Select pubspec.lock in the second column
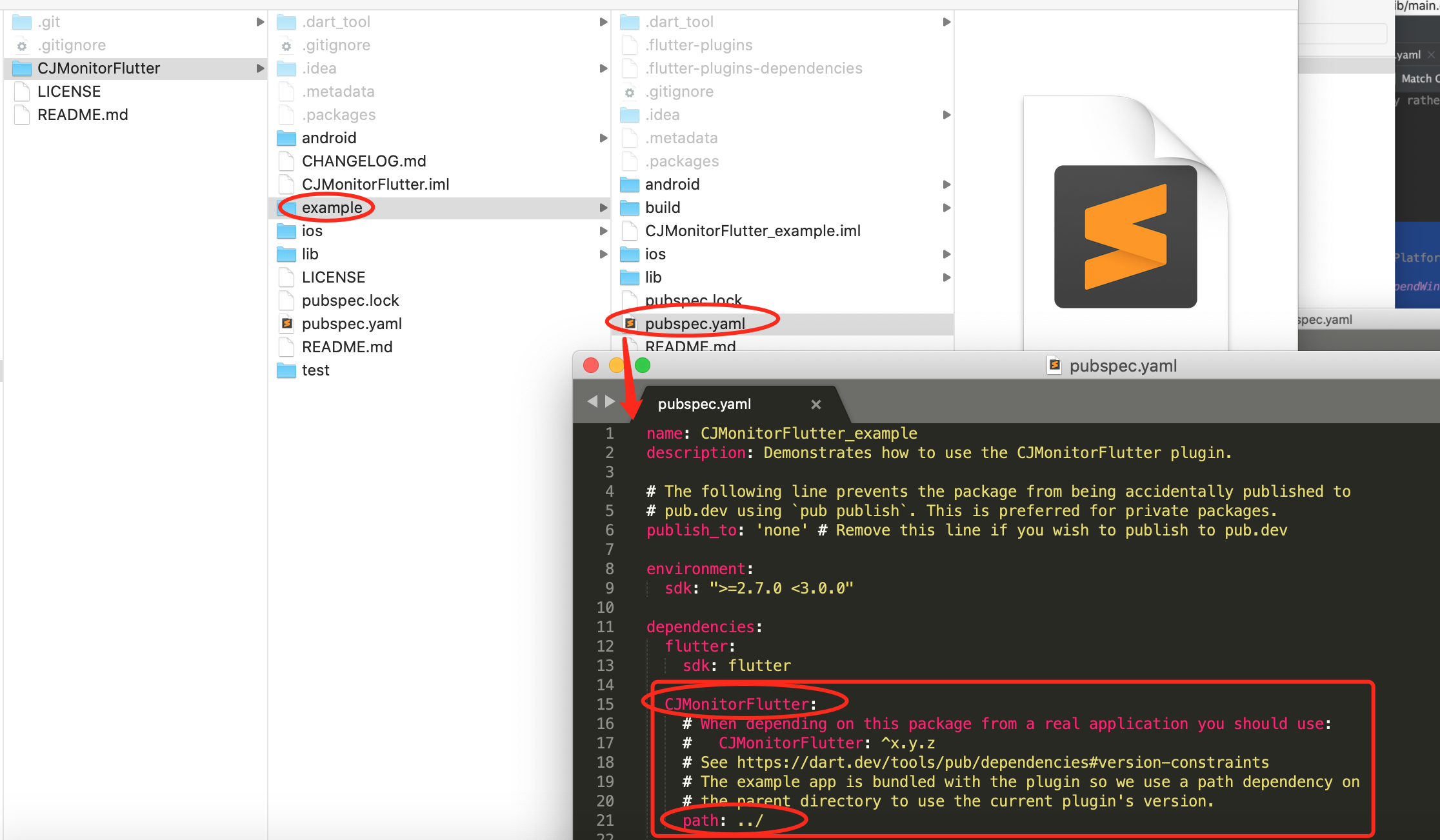The width and height of the screenshot is (1440, 840). click(x=350, y=301)
